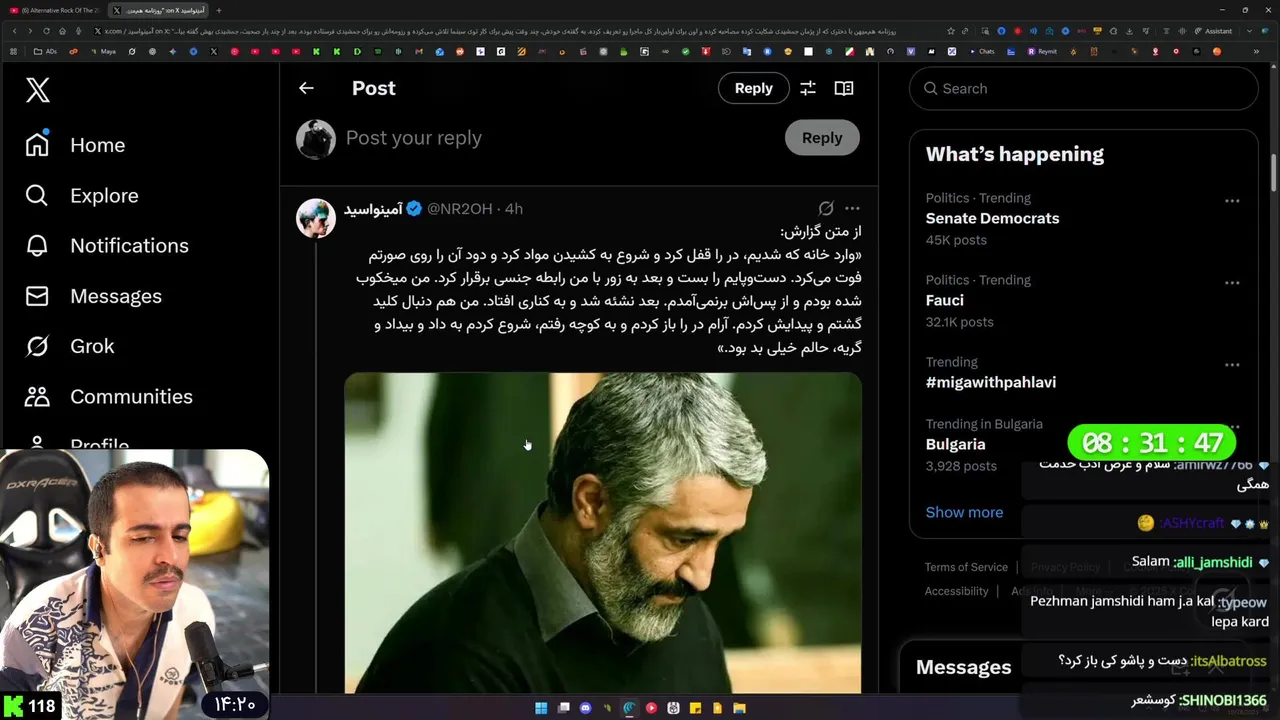The width and height of the screenshot is (1280, 720).
Task: Go back using the arrow icon
Action: pos(306,88)
